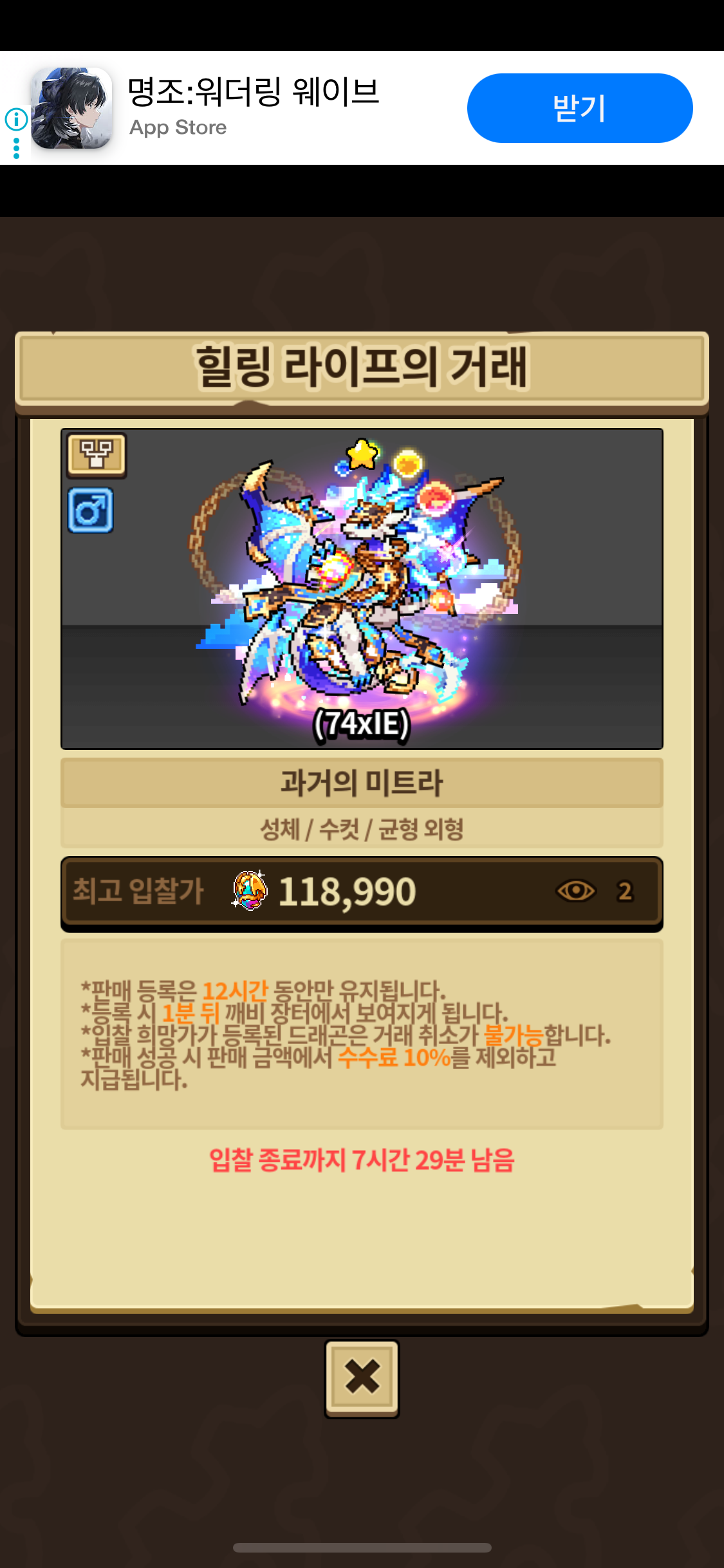Tap the diamond currency icon beside bid

click(250, 891)
